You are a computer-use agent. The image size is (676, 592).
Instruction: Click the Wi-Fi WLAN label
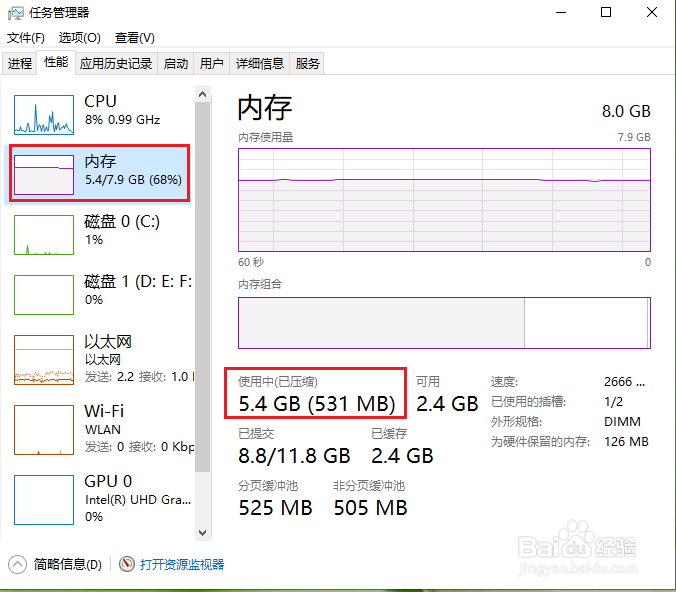tap(104, 420)
